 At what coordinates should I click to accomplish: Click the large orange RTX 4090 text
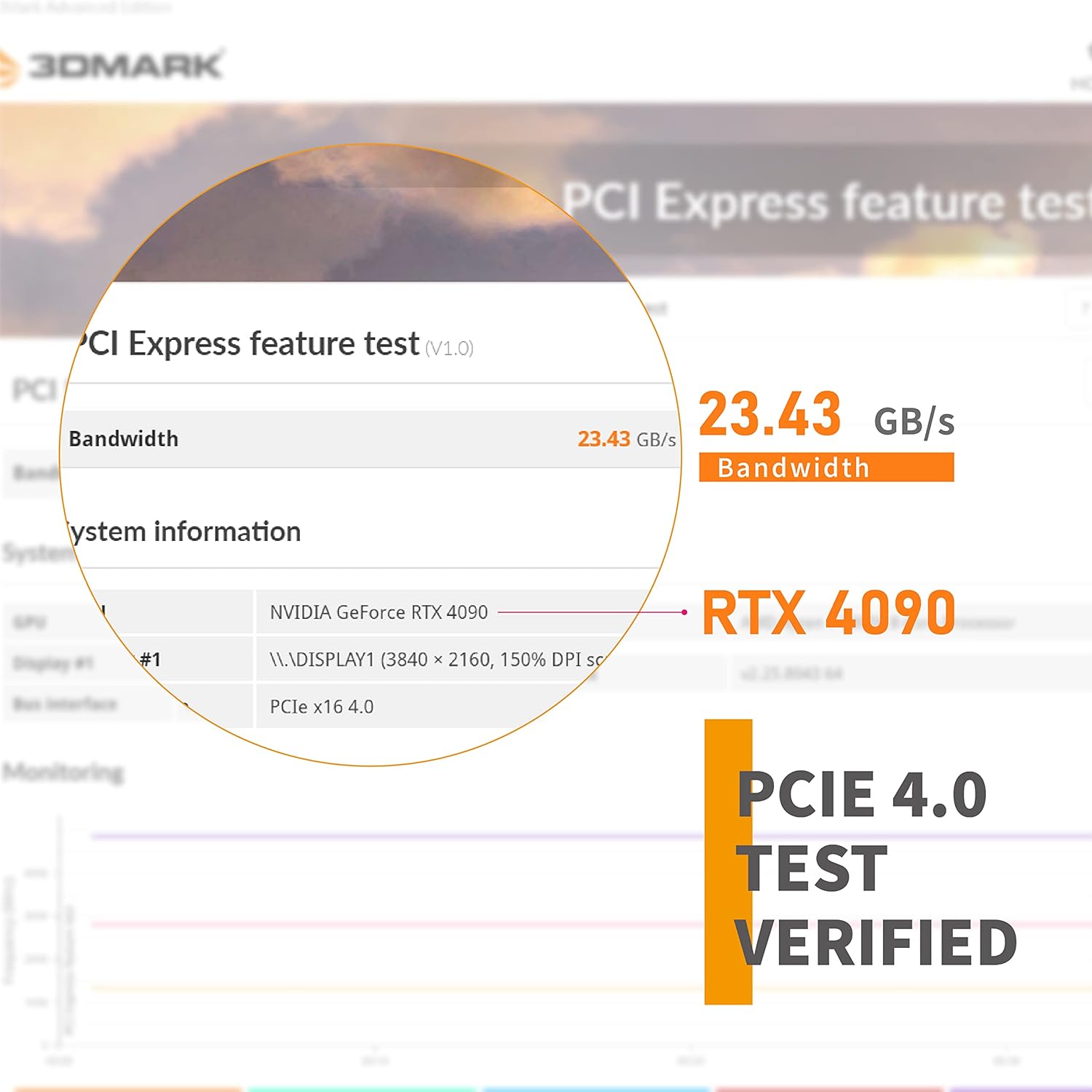pos(828,613)
